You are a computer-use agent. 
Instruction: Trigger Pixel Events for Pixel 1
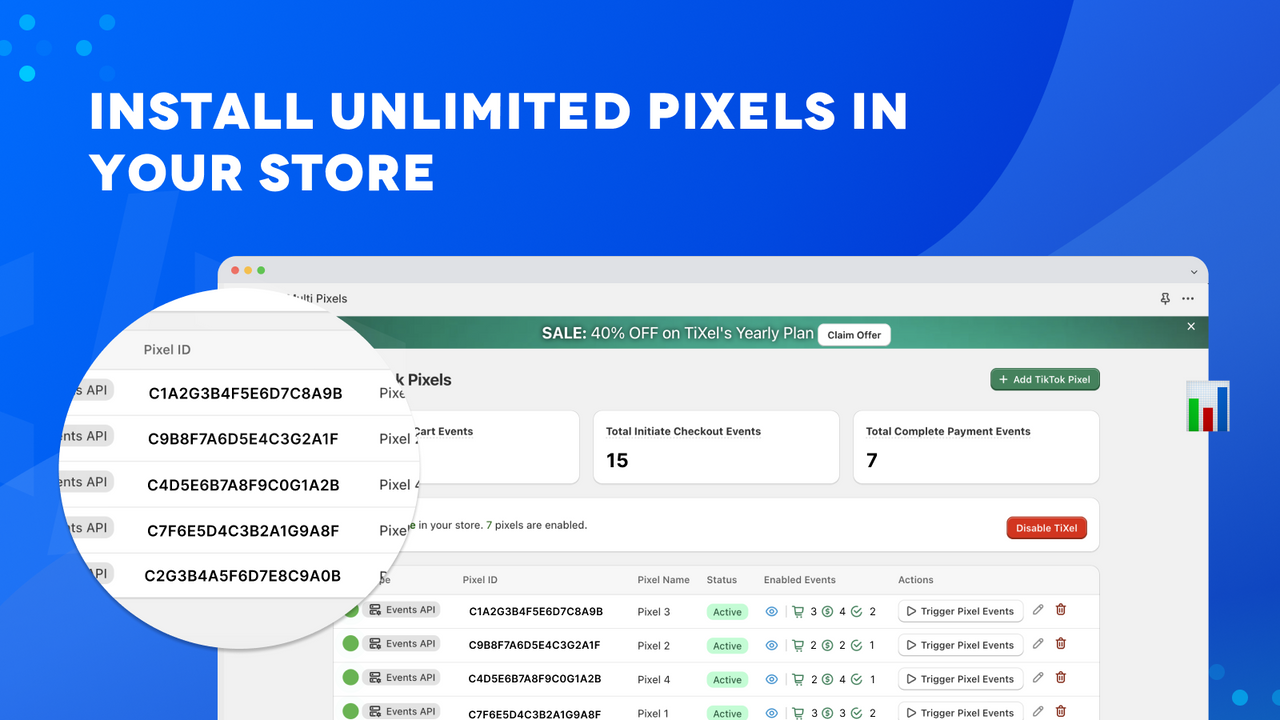pos(960,712)
